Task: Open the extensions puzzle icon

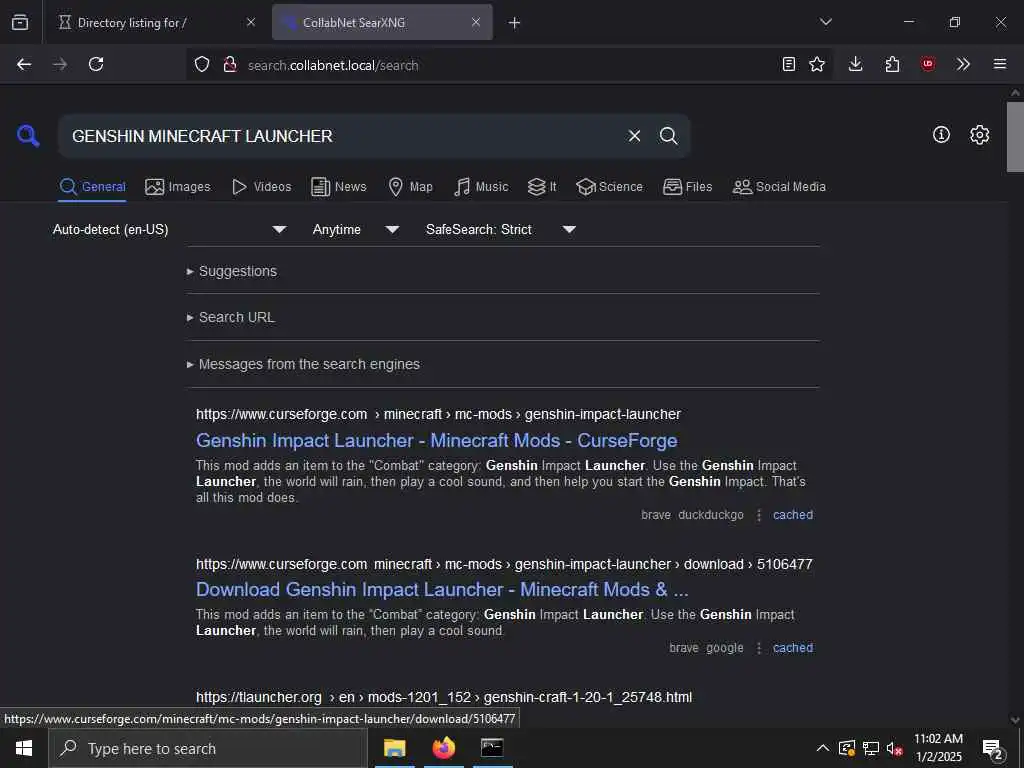Action: 892,64
